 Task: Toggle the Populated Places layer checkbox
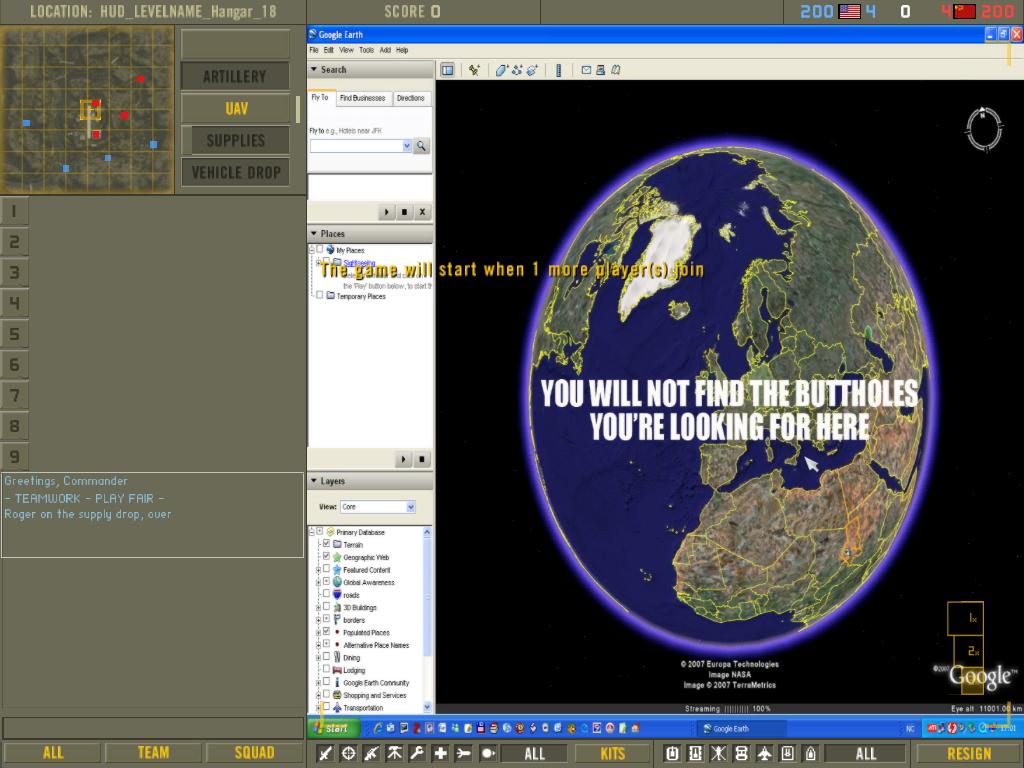coord(326,632)
